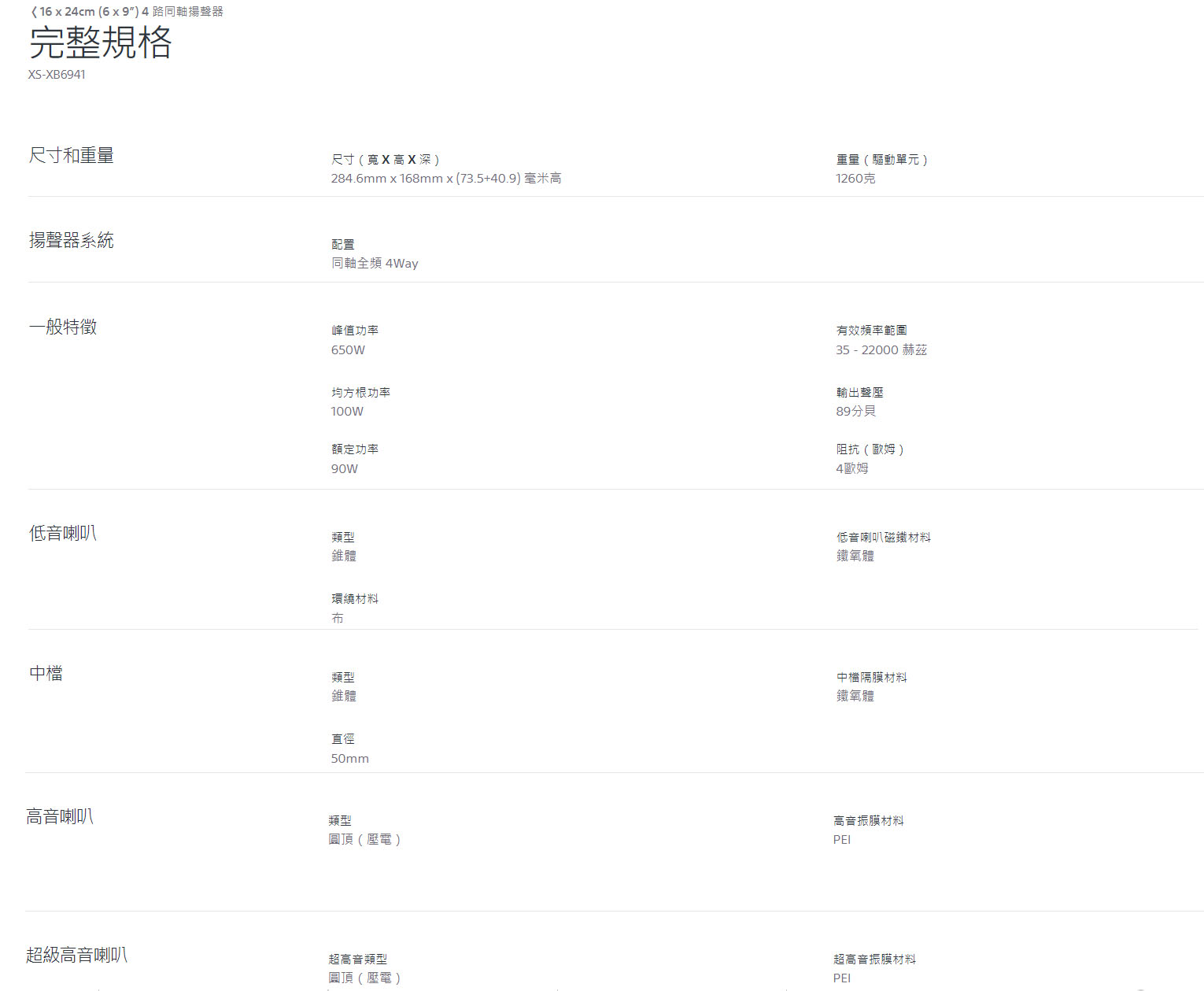This screenshot has height=991, width=1204.
Task: Click the 完整規格 page heading
Action: click(100, 43)
